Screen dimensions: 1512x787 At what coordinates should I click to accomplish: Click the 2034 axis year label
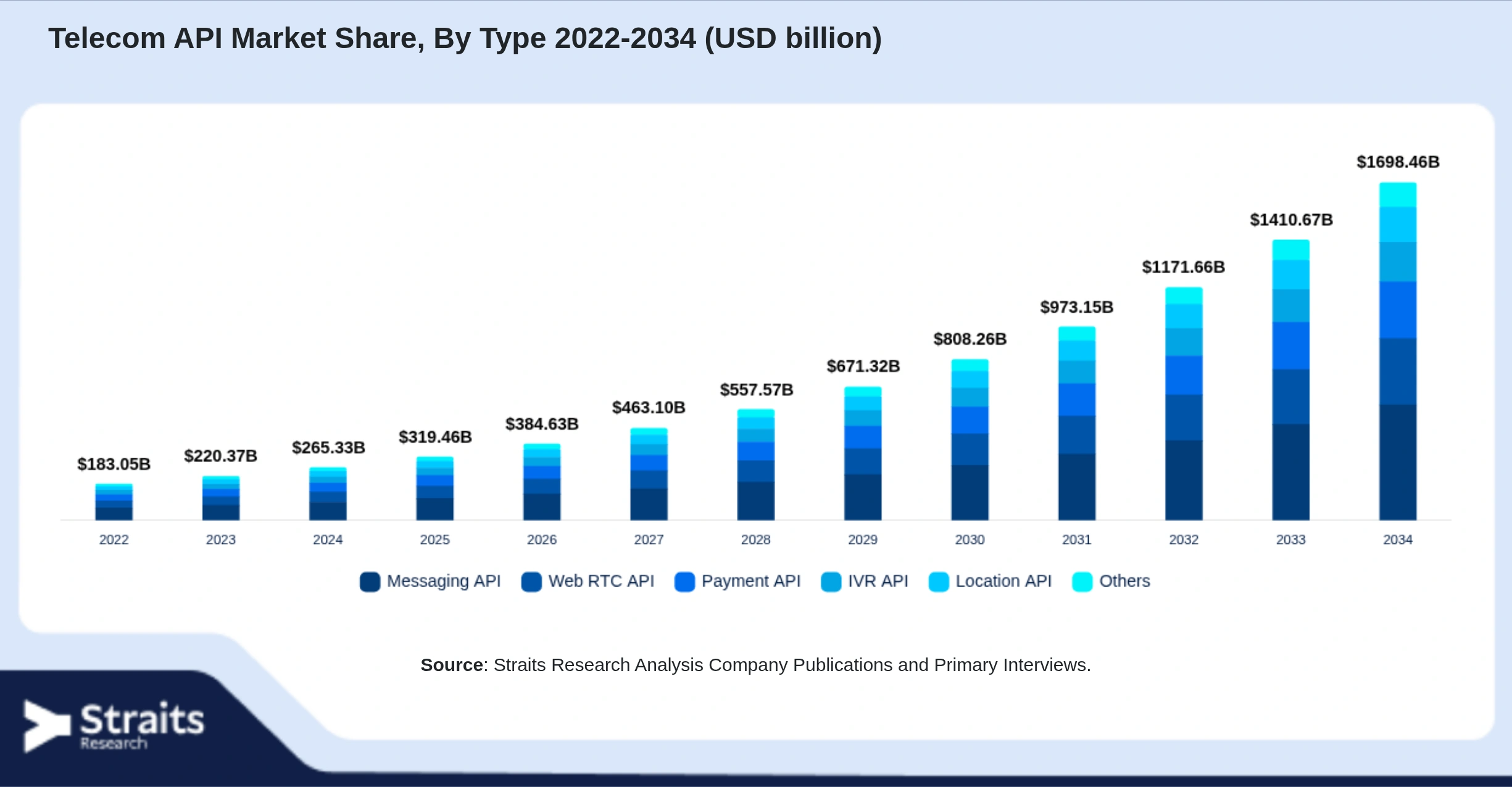coord(1398,540)
